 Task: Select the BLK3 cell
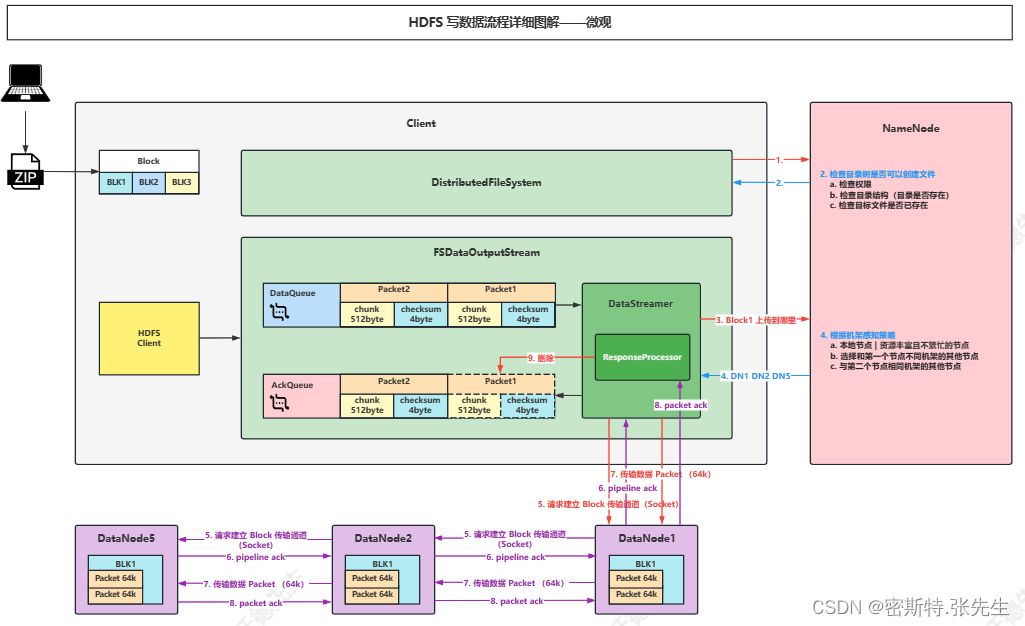pyautogui.click(x=182, y=183)
